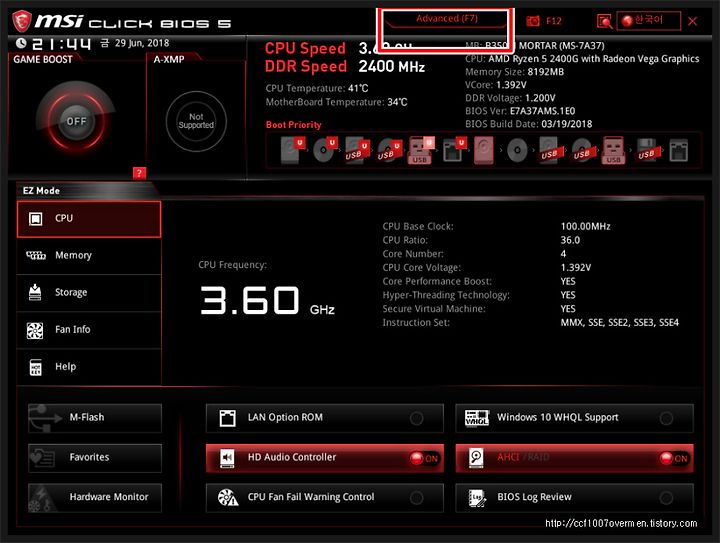Open the Help tab
Screen dimensions: 720x543
click(x=89, y=367)
